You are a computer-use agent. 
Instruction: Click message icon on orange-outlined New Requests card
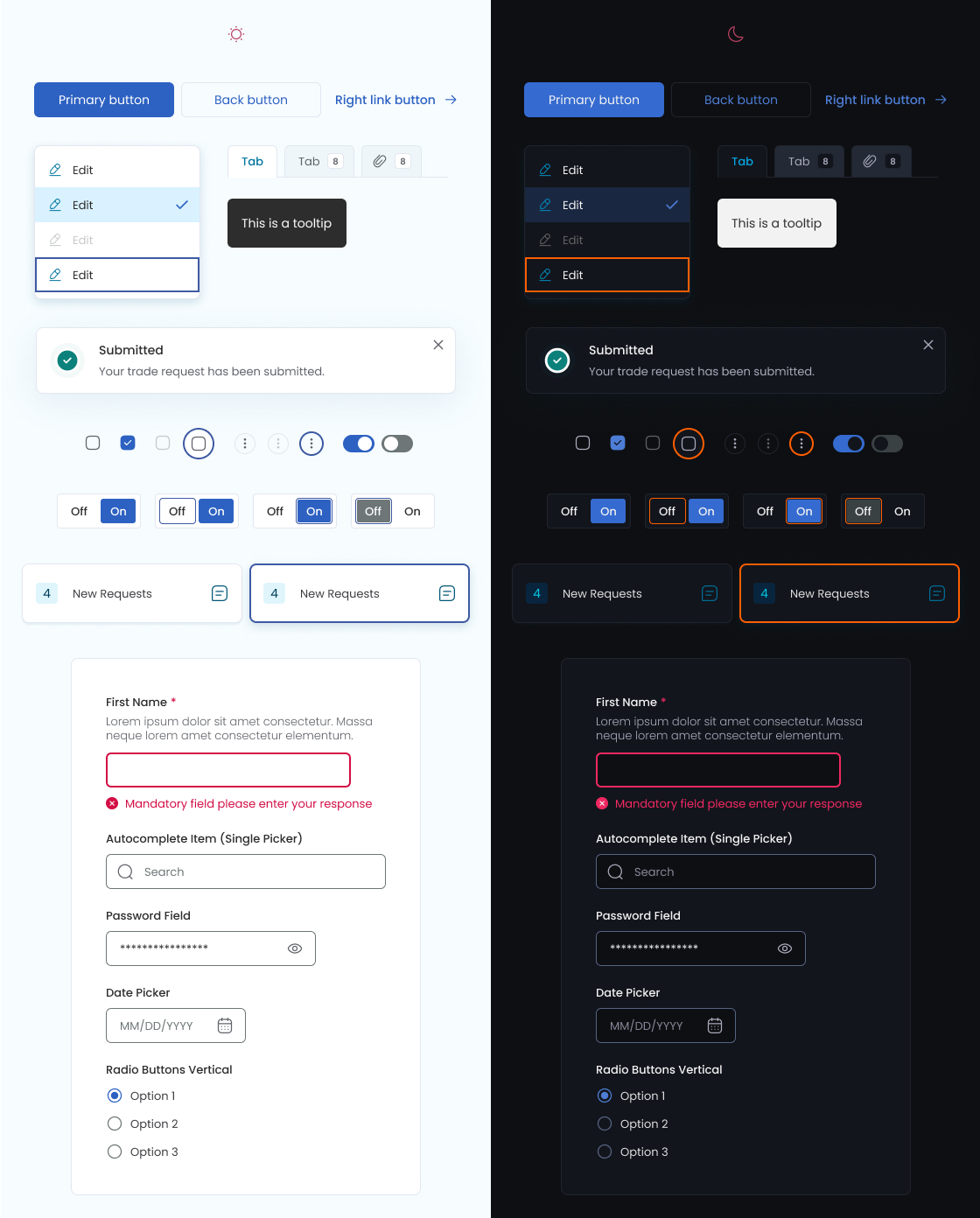(x=936, y=593)
